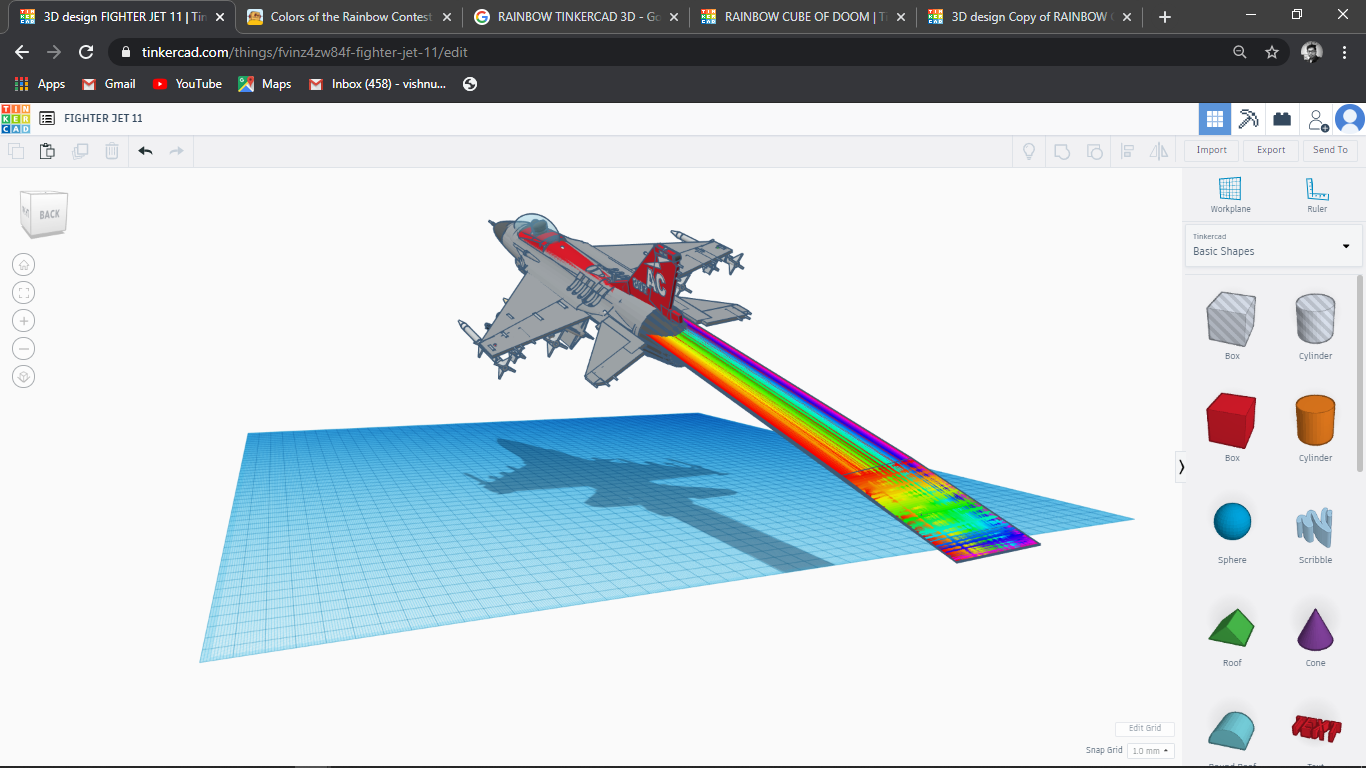The width and height of the screenshot is (1366, 768).
Task: Switch to RAINBOW CUBE OF DOOM tab
Action: pos(803,17)
